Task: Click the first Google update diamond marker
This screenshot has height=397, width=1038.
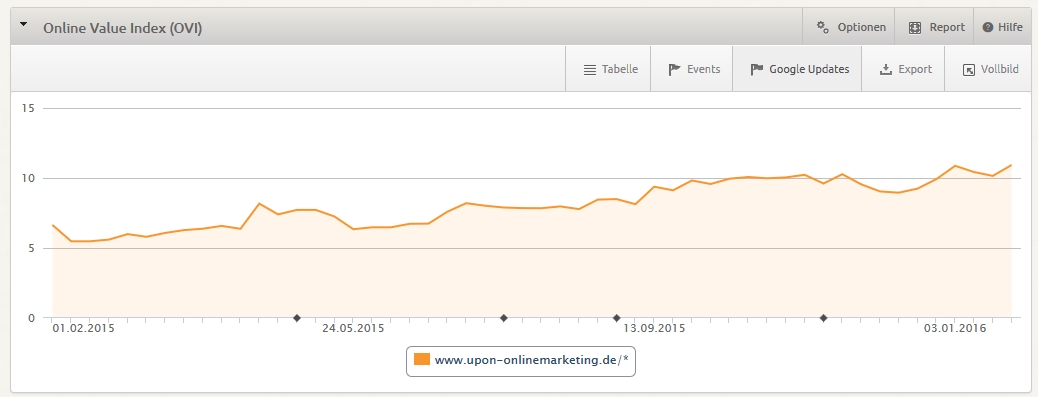Action: [x=297, y=318]
